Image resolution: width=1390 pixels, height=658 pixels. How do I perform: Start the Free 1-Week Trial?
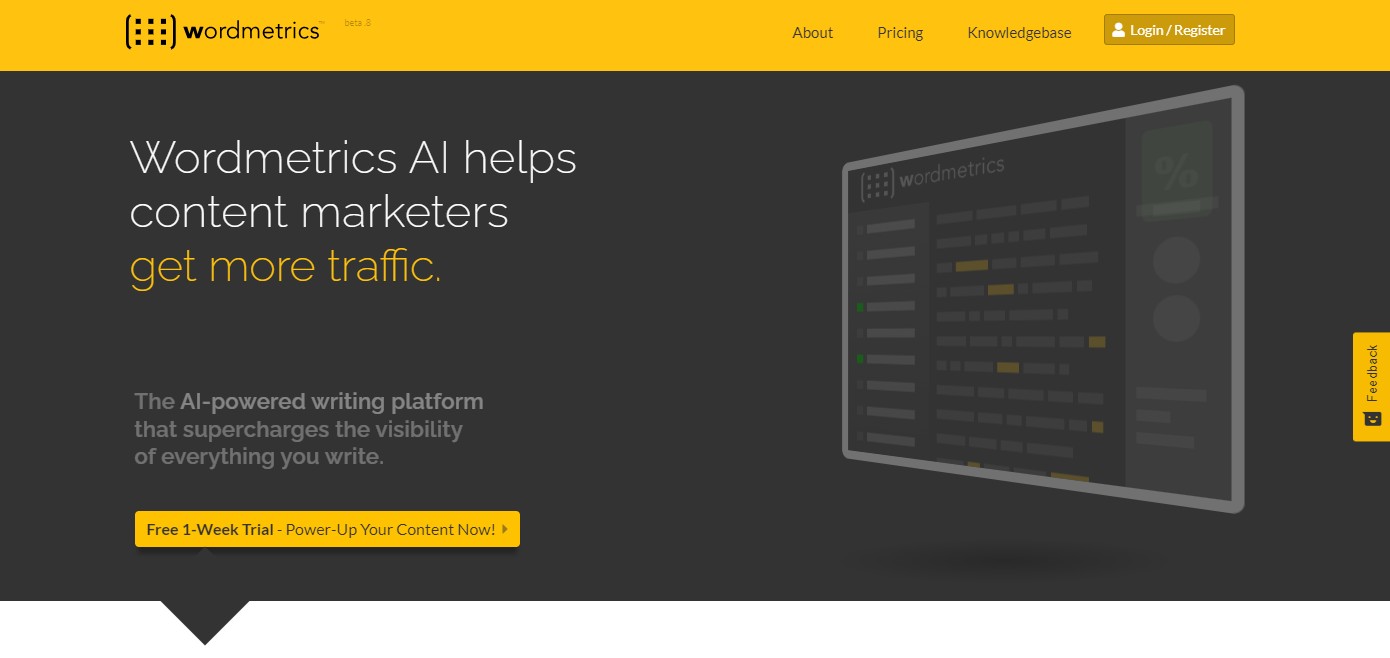tap(327, 529)
